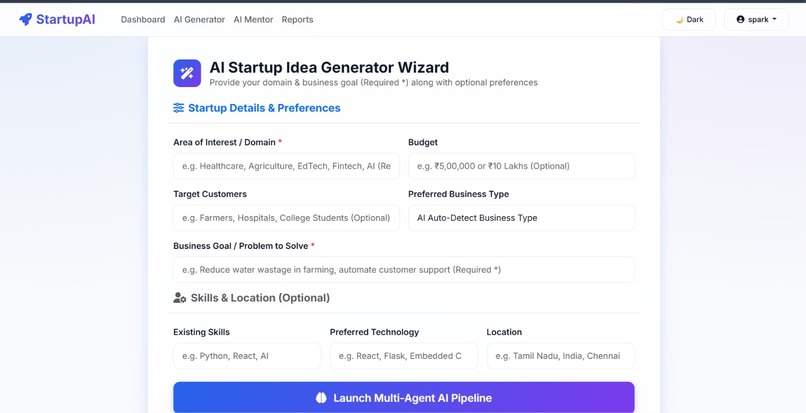Focus the Location input field
Viewport: 806px width, 413px height.
pyautogui.click(x=560, y=356)
